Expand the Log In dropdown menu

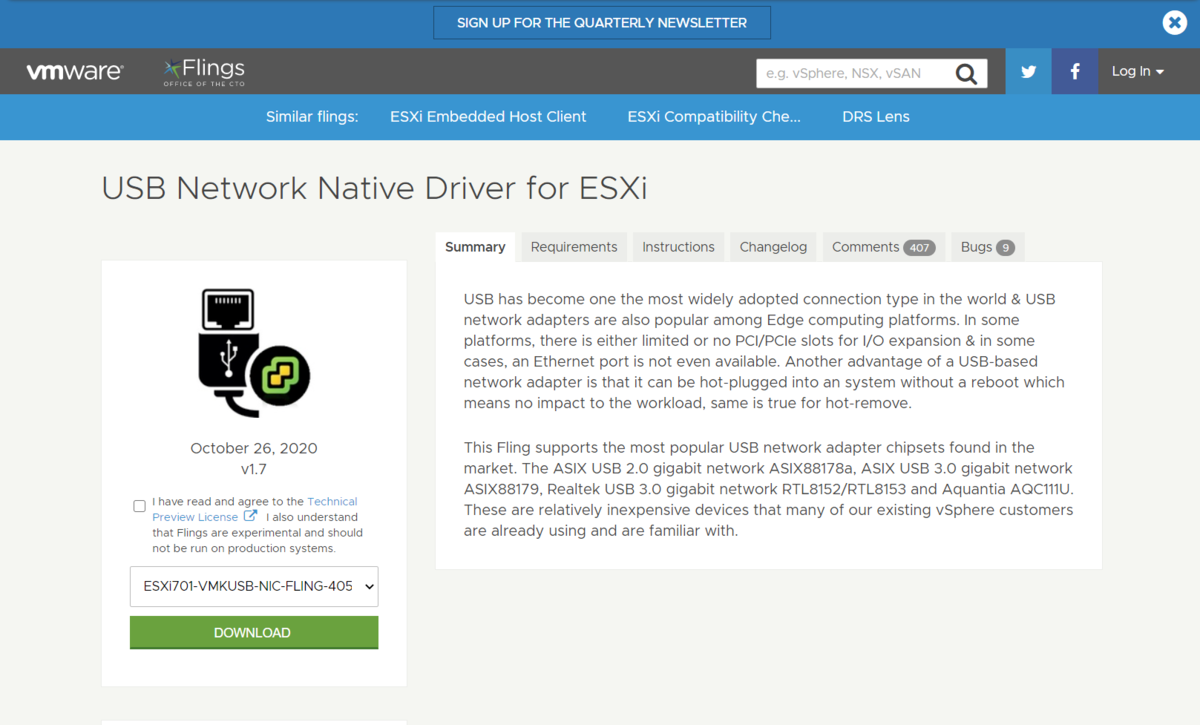[1138, 71]
